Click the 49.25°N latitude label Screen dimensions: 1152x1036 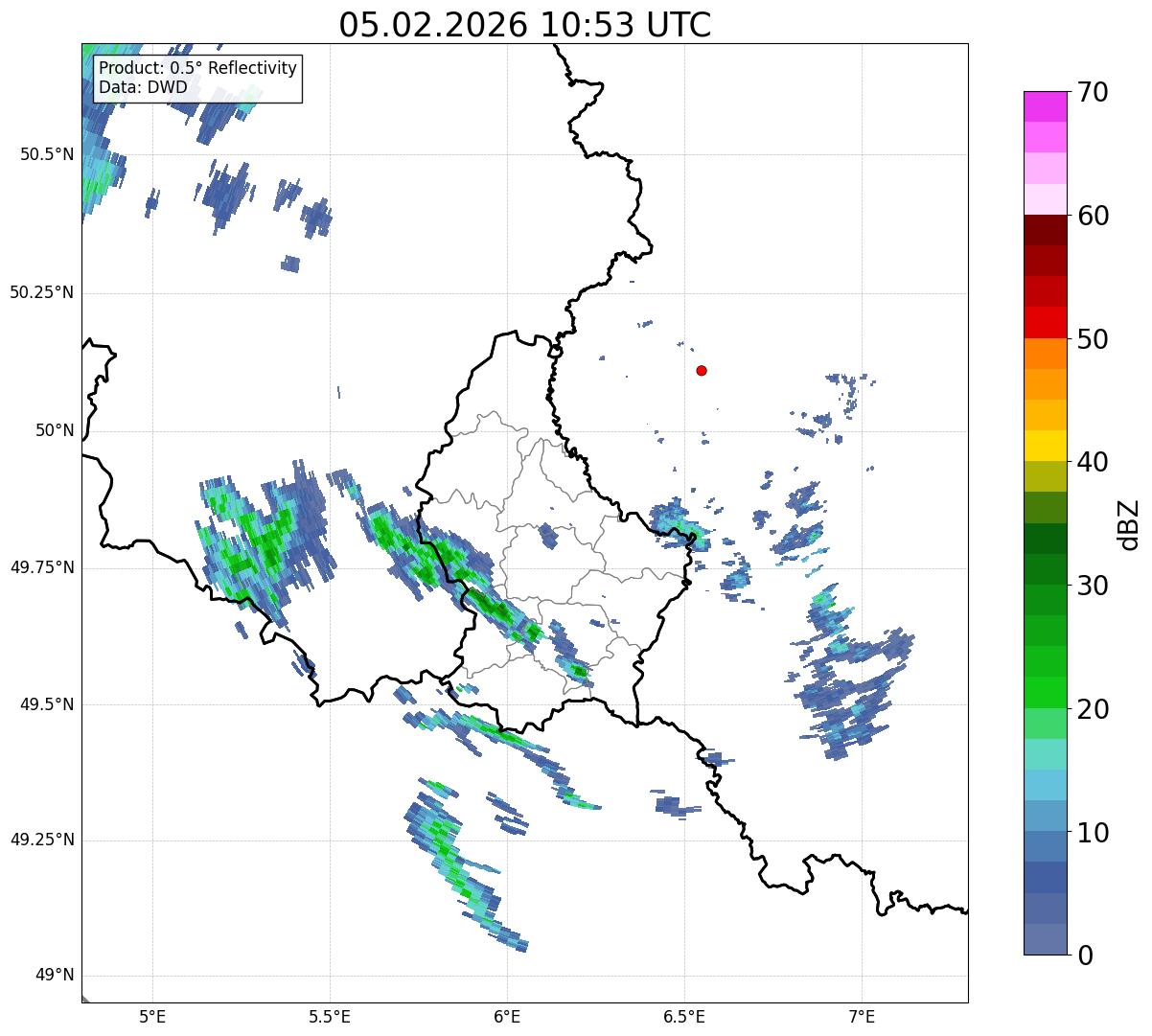coord(42,840)
